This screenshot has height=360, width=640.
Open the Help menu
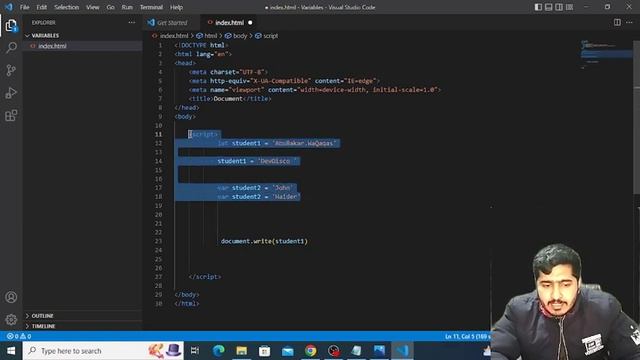176,7
